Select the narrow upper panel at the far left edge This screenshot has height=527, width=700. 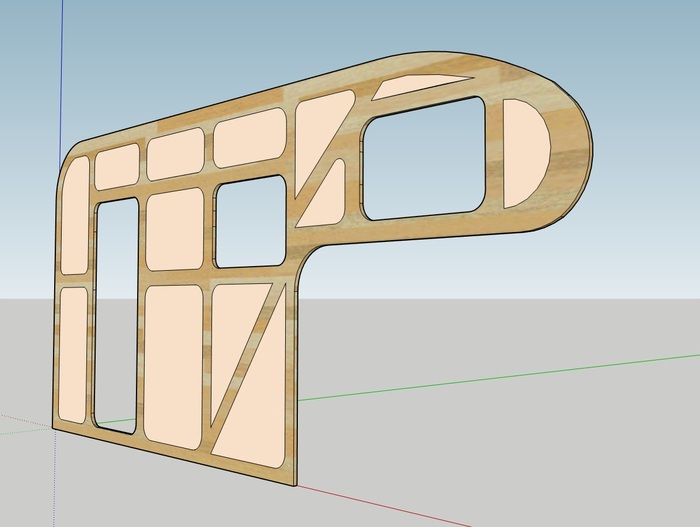pyautogui.click(x=76, y=215)
